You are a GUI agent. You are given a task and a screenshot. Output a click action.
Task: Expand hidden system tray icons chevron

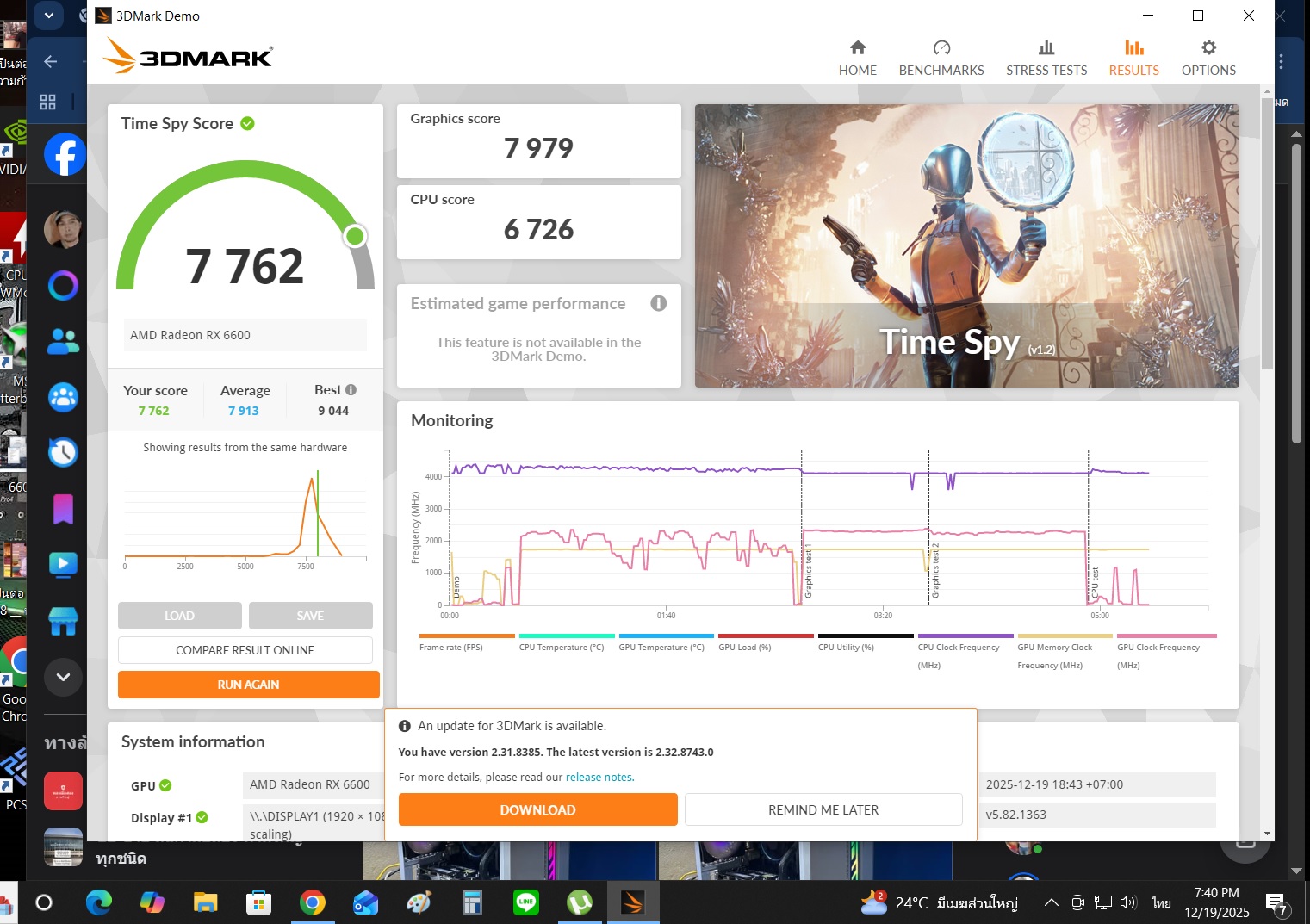point(1051,902)
